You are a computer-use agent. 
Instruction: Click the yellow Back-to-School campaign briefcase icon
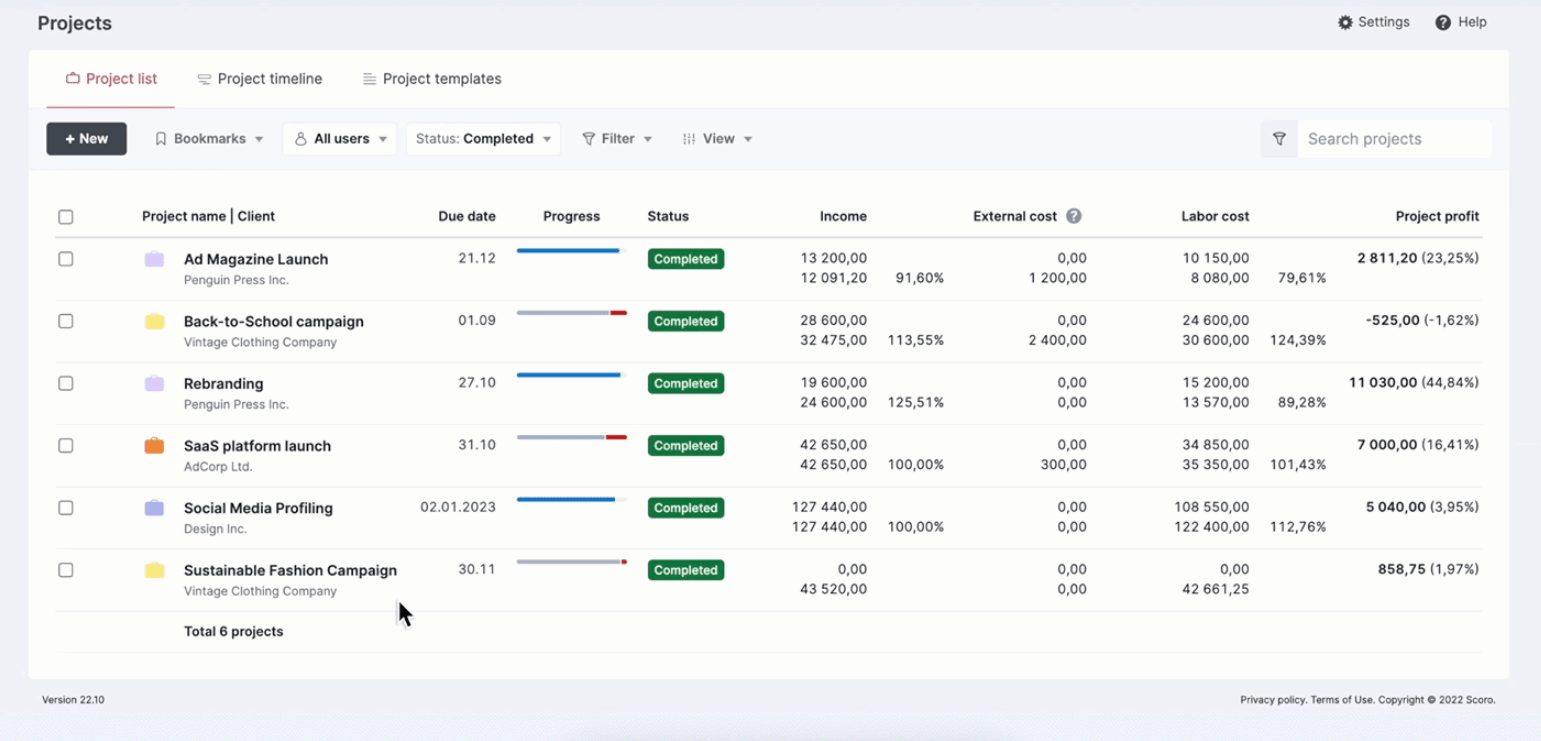(x=154, y=322)
